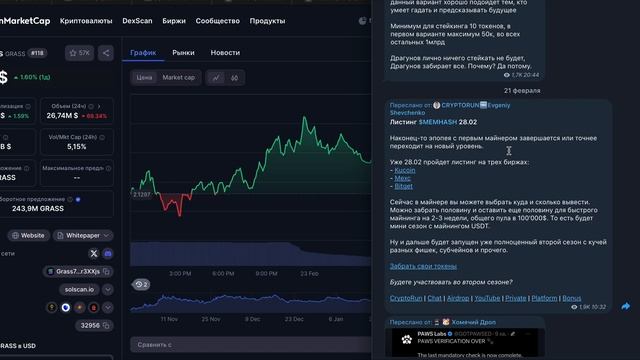Open the CryptoRun footer link
The width and height of the screenshot is (640, 360).
pyautogui.click(x=406, y=298)
